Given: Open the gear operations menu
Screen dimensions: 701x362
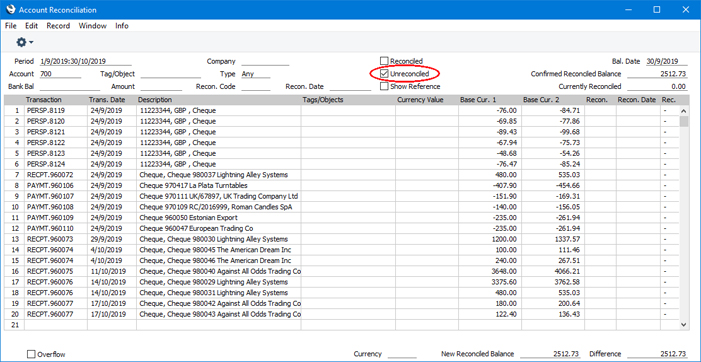Looking at the screenshot, I should click(25, 42).
